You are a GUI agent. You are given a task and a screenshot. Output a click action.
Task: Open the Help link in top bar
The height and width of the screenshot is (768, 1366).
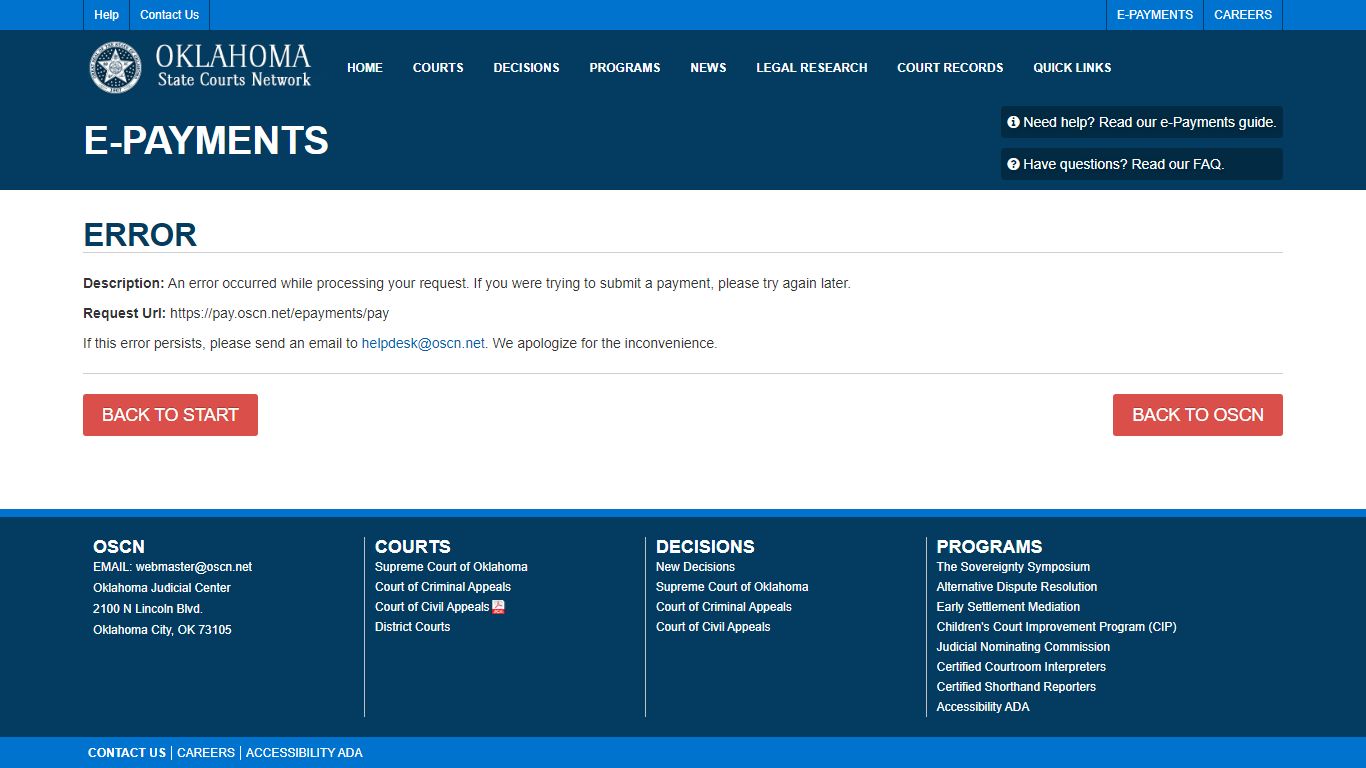point(106,15)
